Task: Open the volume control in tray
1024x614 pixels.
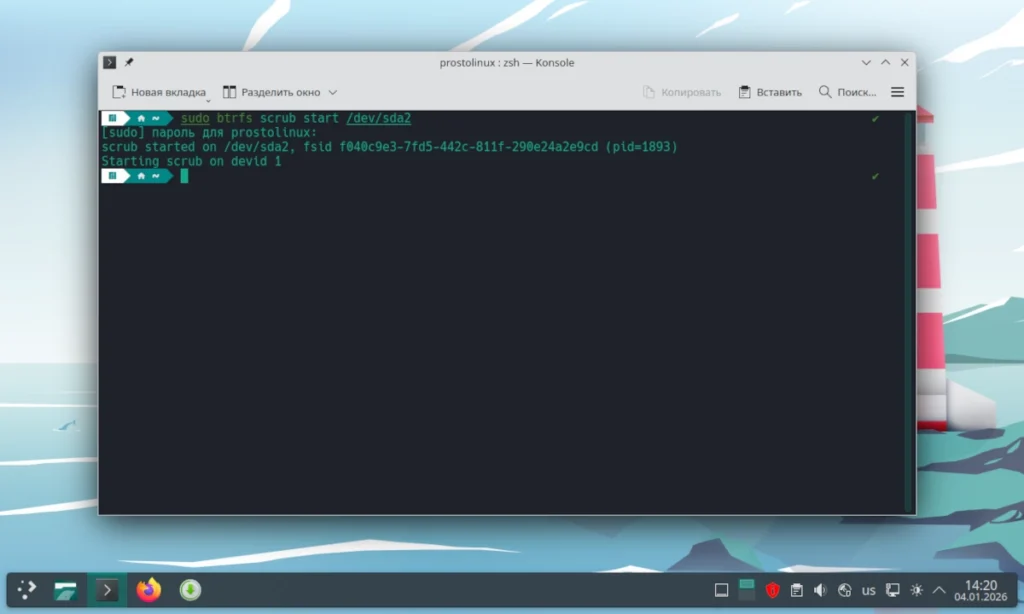Action: (820, 590)
